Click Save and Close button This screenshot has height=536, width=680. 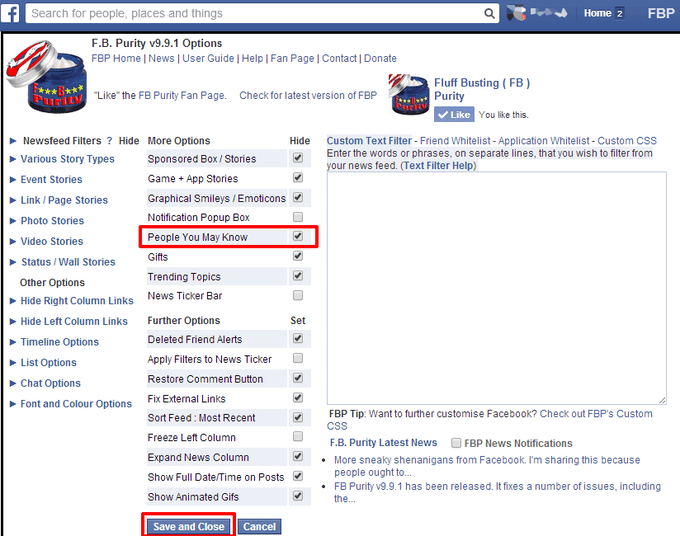click(x=189, y=526)
